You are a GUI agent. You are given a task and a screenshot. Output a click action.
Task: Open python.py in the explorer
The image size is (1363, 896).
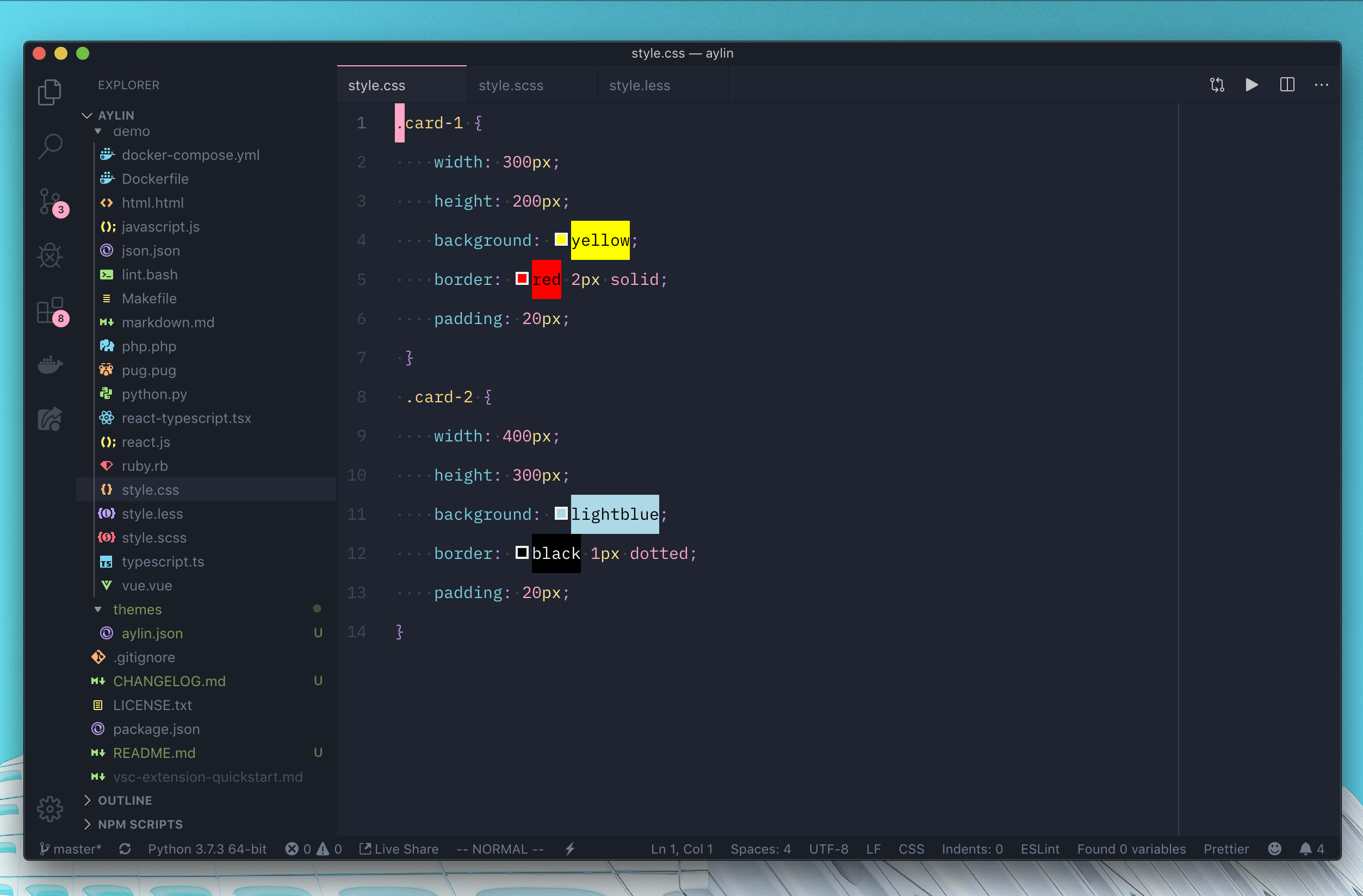[x=154, y=395]
